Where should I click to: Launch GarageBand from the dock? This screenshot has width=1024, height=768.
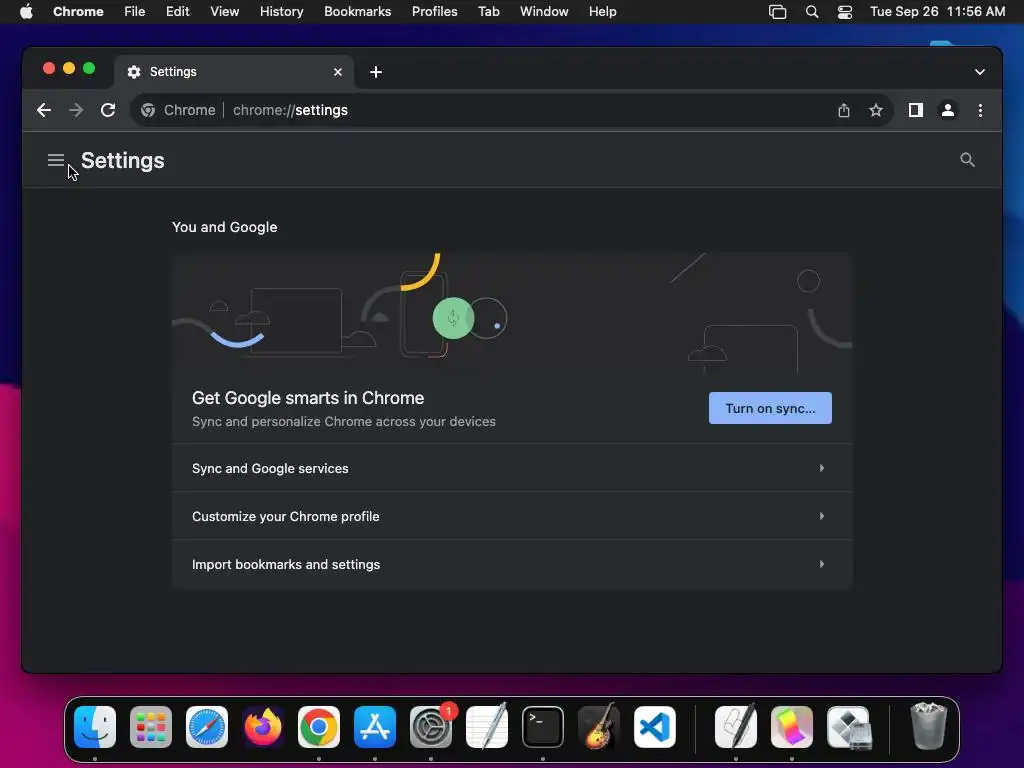599,727
